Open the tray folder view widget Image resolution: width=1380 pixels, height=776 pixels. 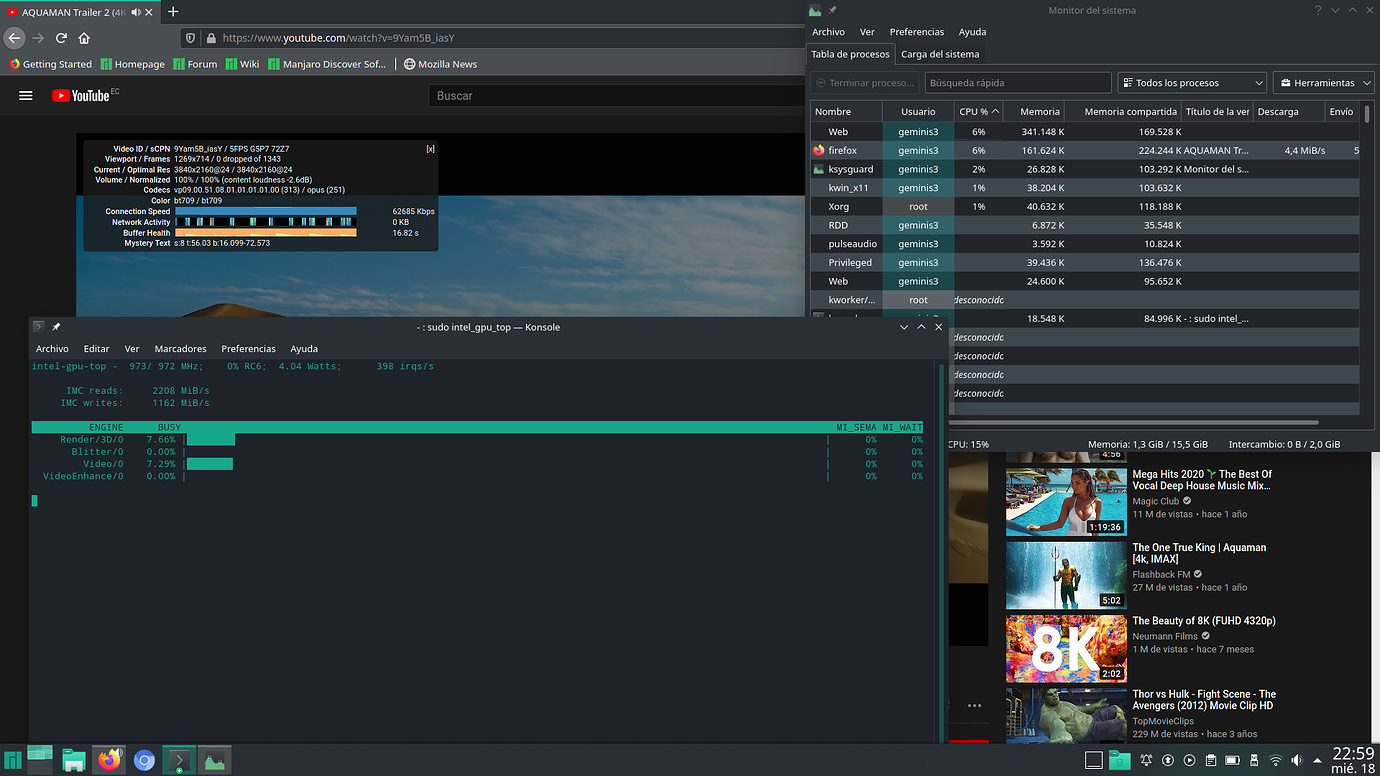click(1119, 761)
